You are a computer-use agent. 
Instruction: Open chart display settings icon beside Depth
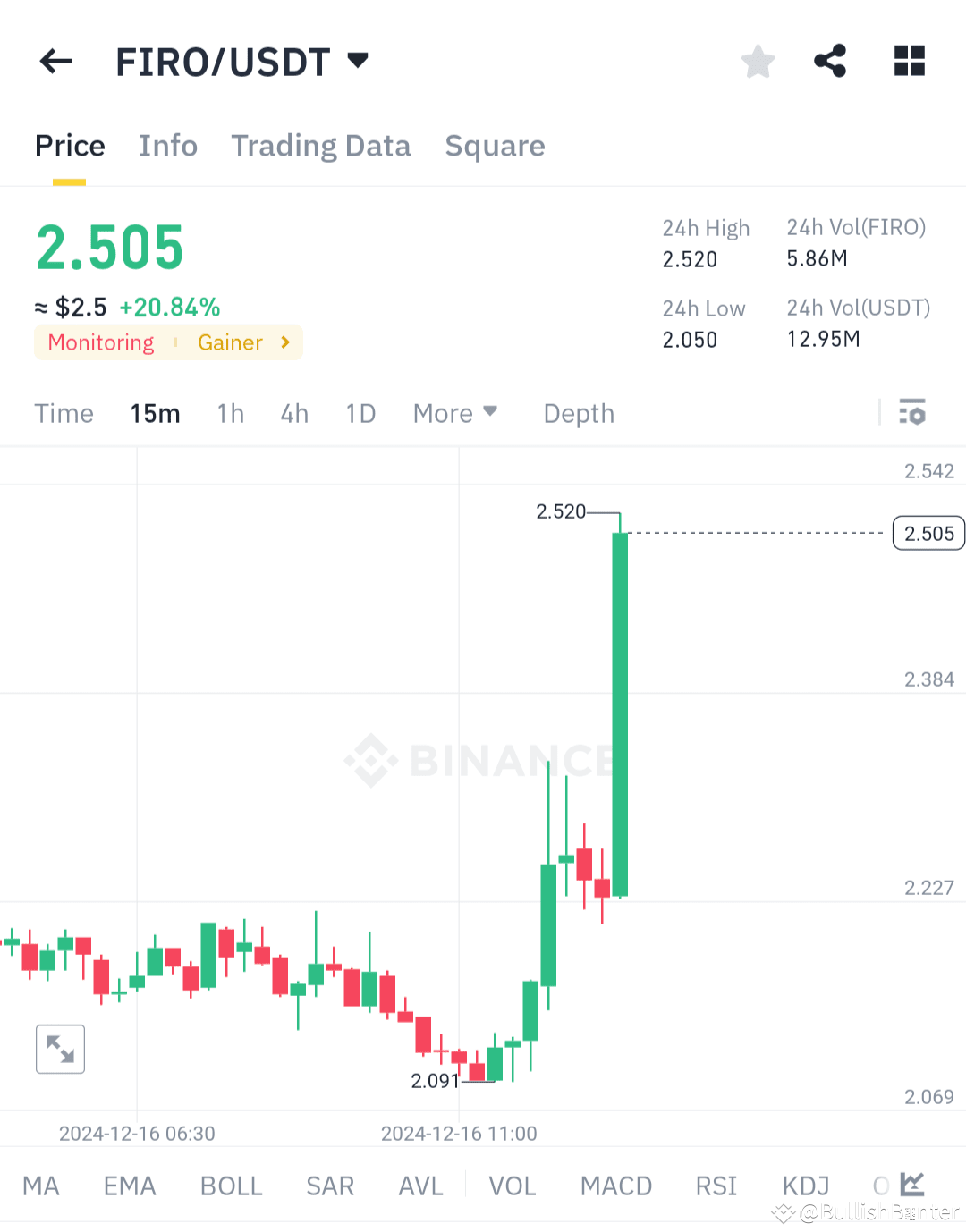912,413
